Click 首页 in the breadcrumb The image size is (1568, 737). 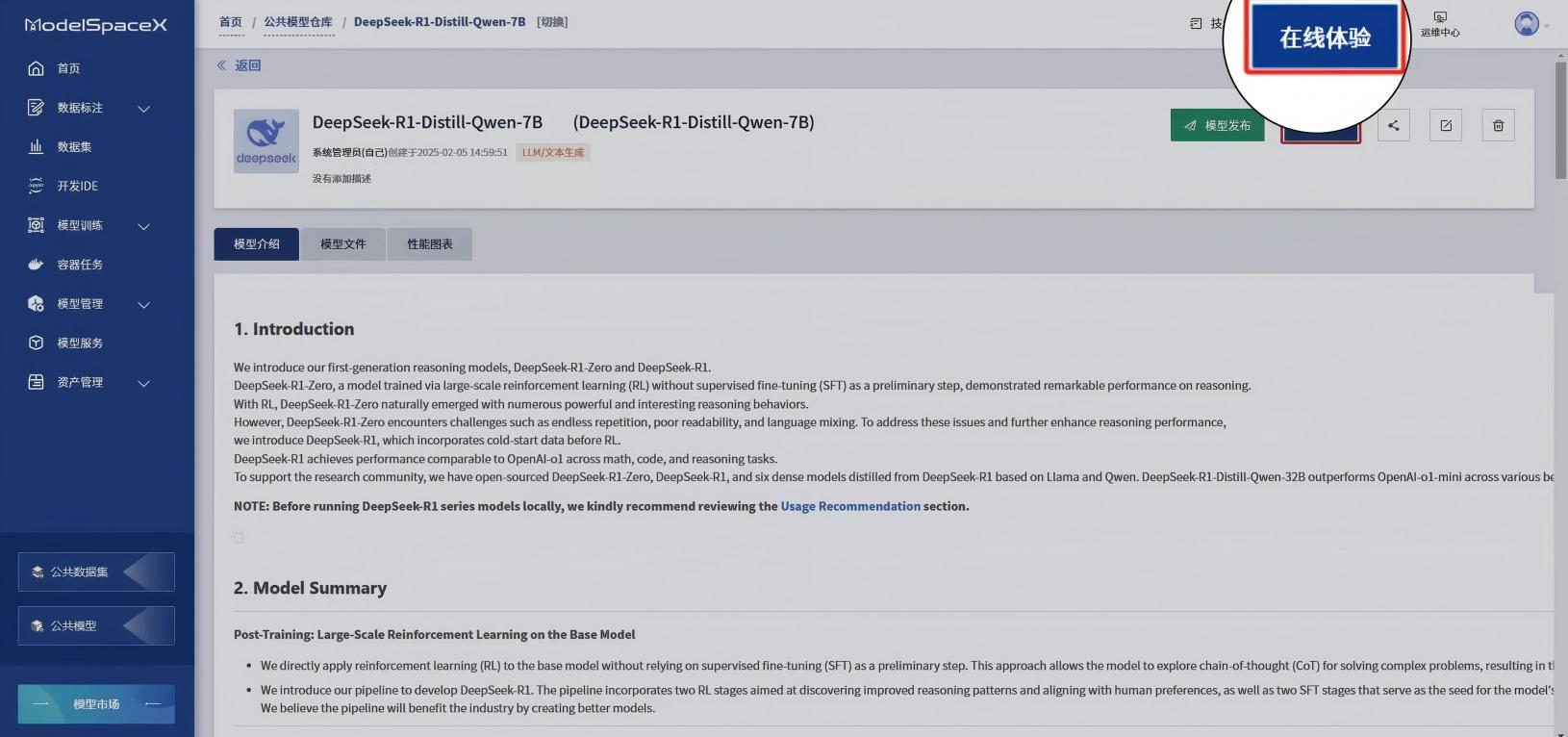tap(231, 22)
